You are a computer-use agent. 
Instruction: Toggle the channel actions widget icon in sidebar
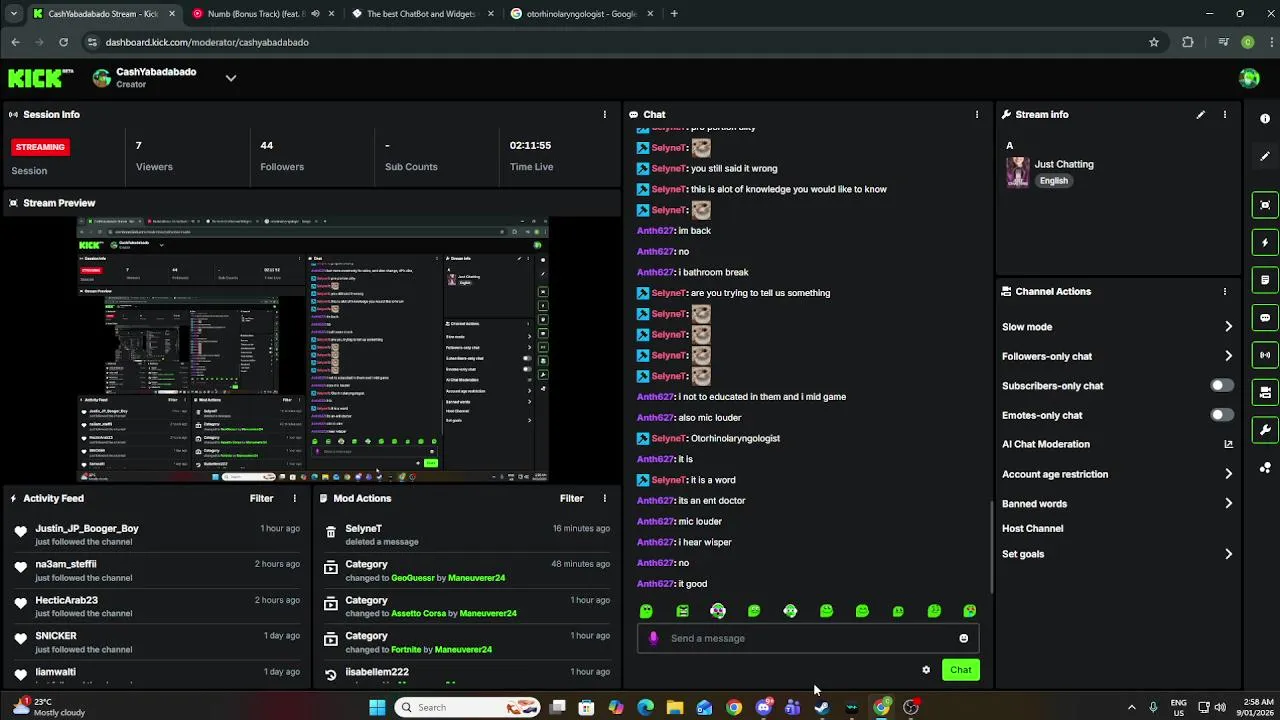(1265, 392)
